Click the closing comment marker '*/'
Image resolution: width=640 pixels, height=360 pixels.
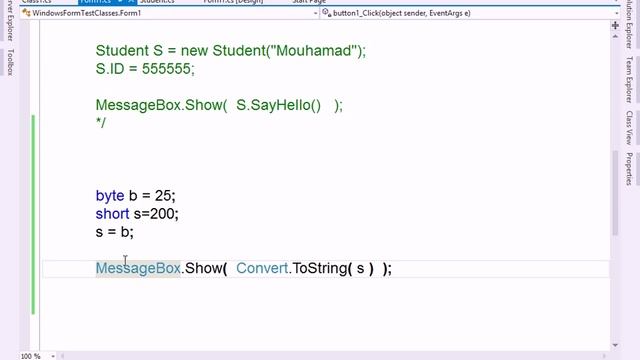click(x=100, y=122)
